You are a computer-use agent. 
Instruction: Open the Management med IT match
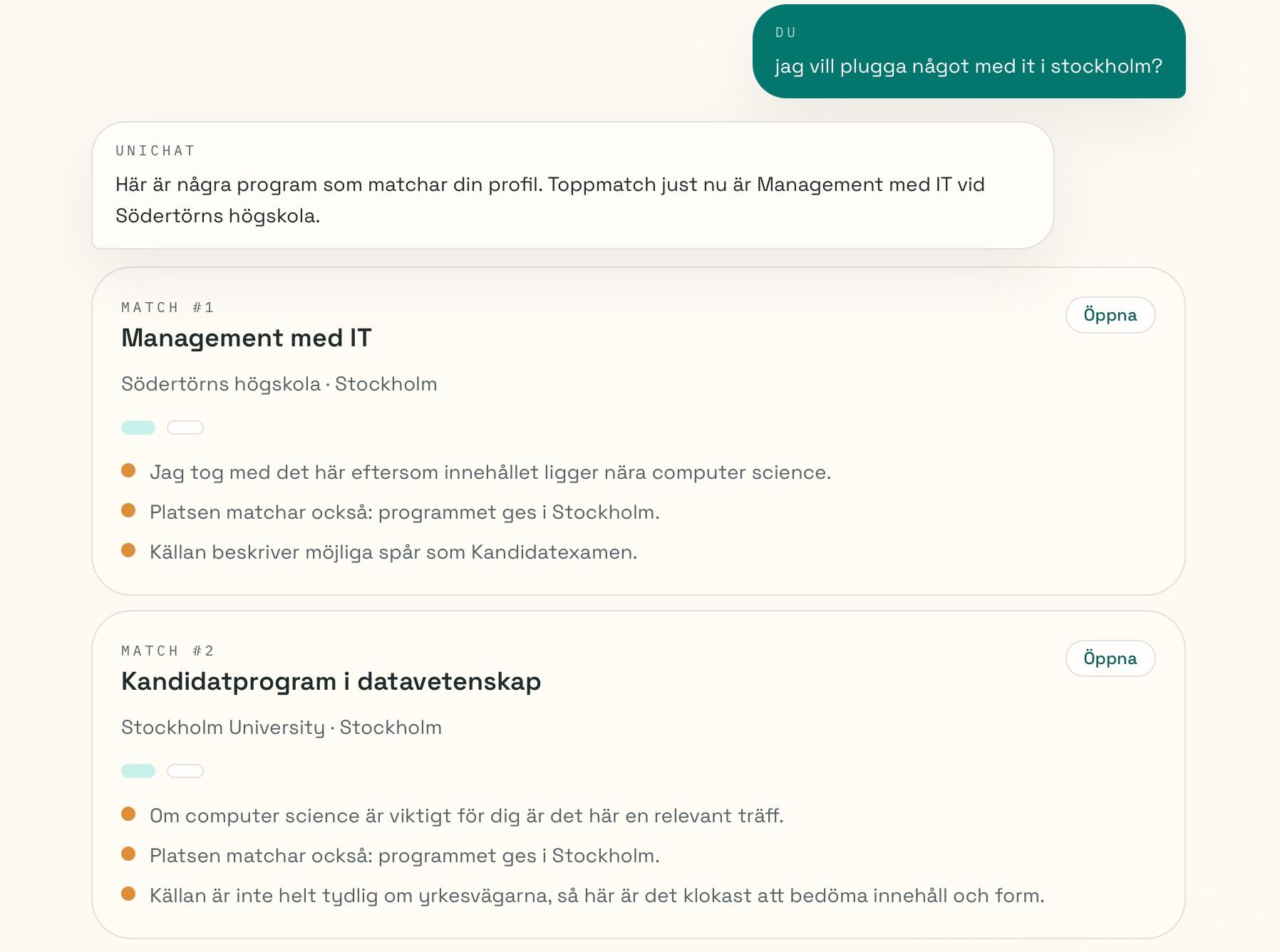point(1110,315)
